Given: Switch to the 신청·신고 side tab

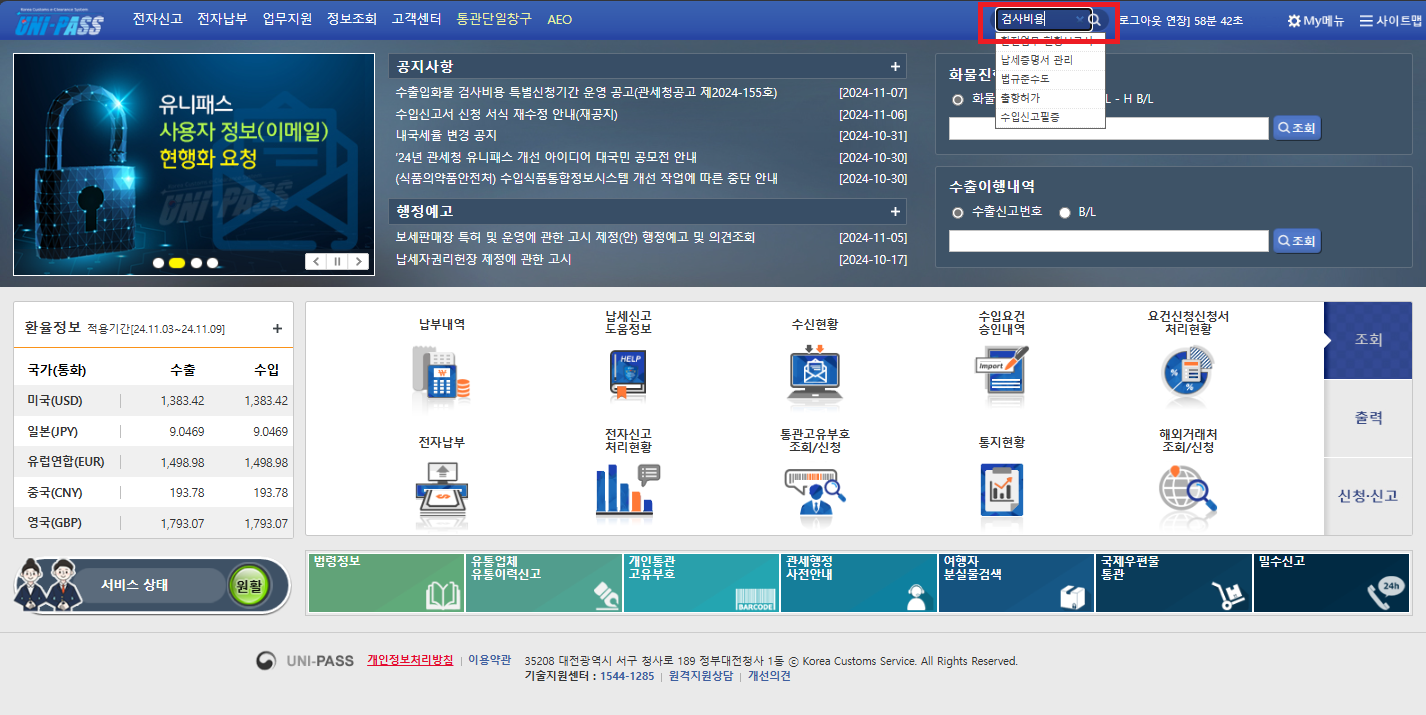Looking at the screenshot, I should pyautogui.click(x=1368, y=496).
